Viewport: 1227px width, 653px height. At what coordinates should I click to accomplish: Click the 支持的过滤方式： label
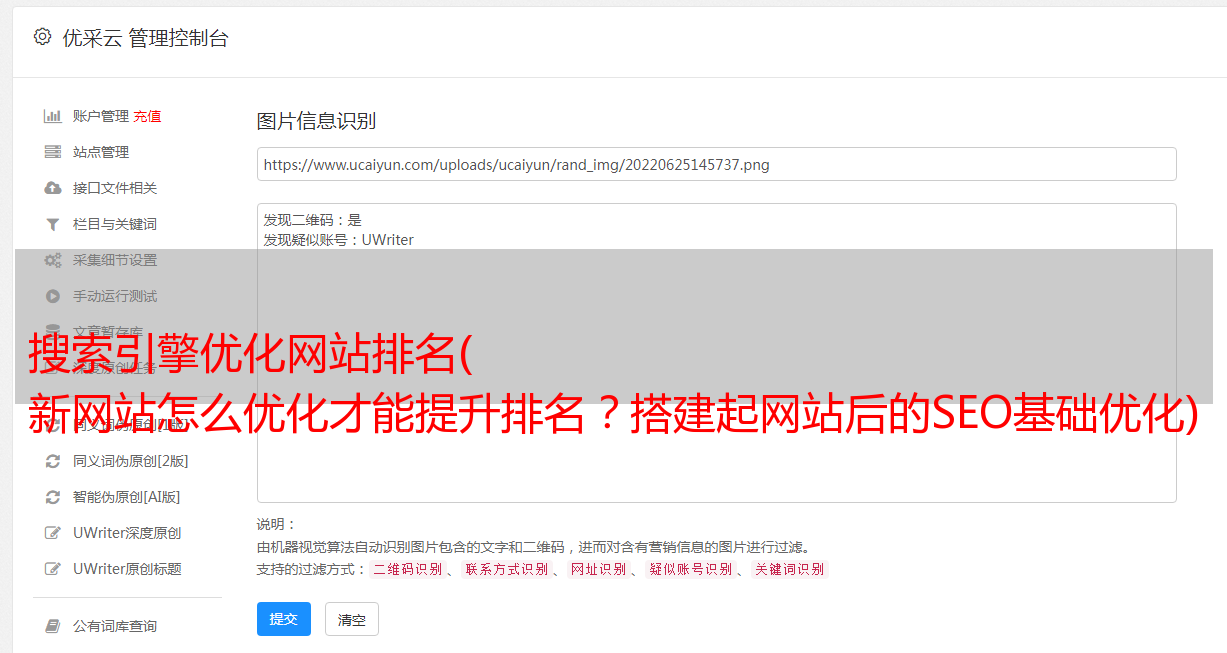(x=312, y=569)
